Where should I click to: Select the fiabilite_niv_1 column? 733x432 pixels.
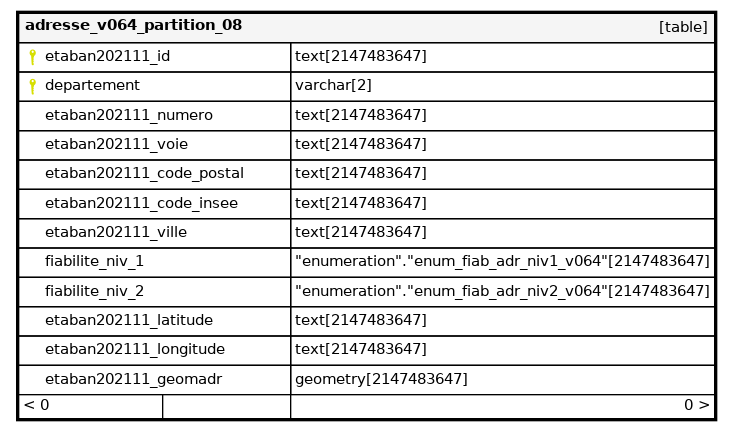coord(94,261)
